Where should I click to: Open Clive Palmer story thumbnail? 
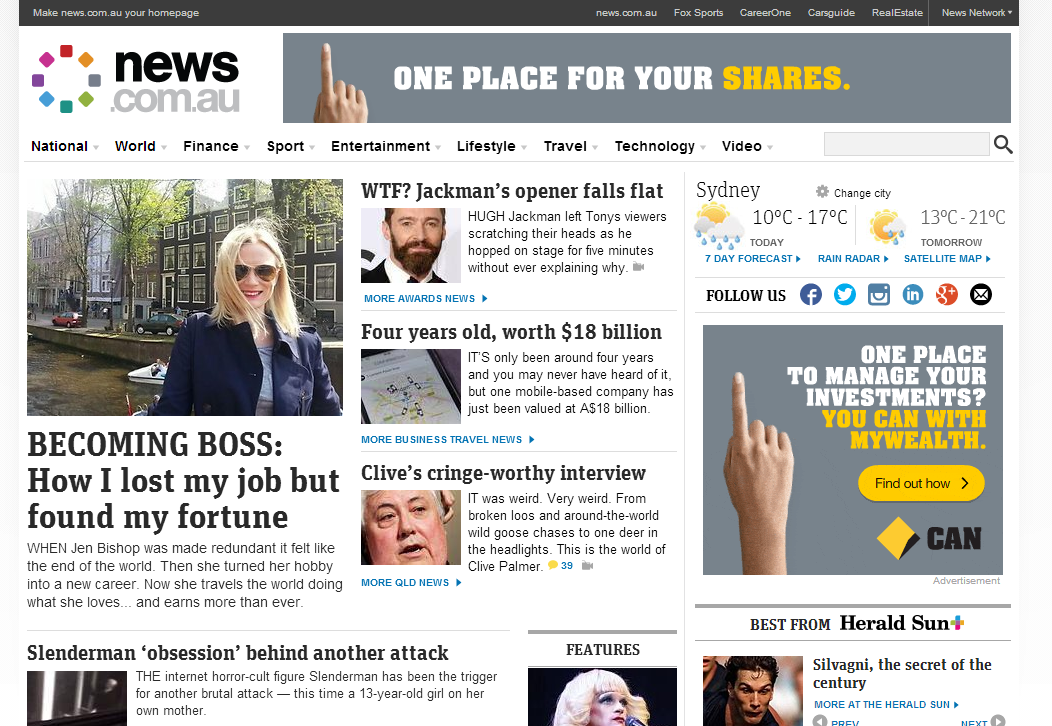(x=411, y=527)
